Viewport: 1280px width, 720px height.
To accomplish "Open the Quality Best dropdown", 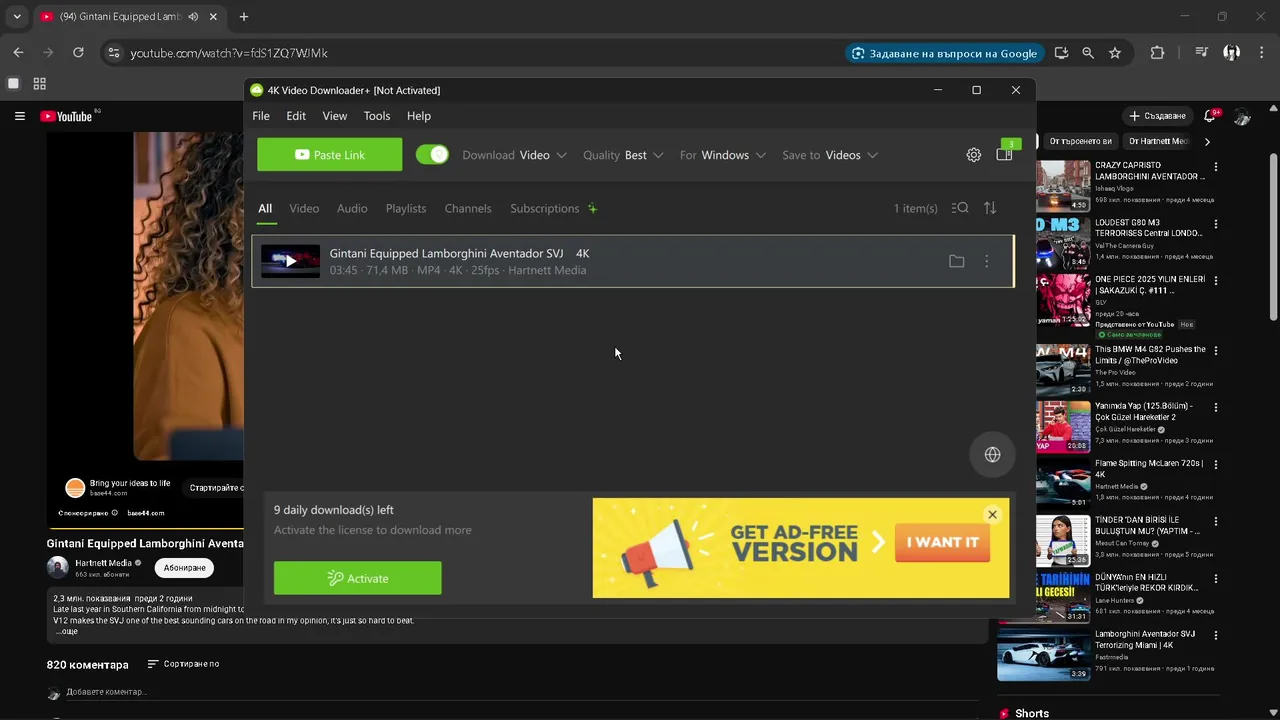I will click(623, 155).
